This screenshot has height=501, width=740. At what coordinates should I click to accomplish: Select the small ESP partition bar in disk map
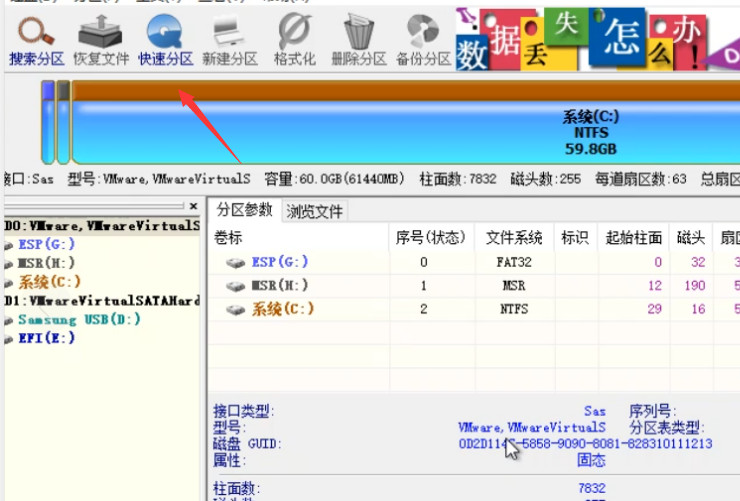pos(48,122)
